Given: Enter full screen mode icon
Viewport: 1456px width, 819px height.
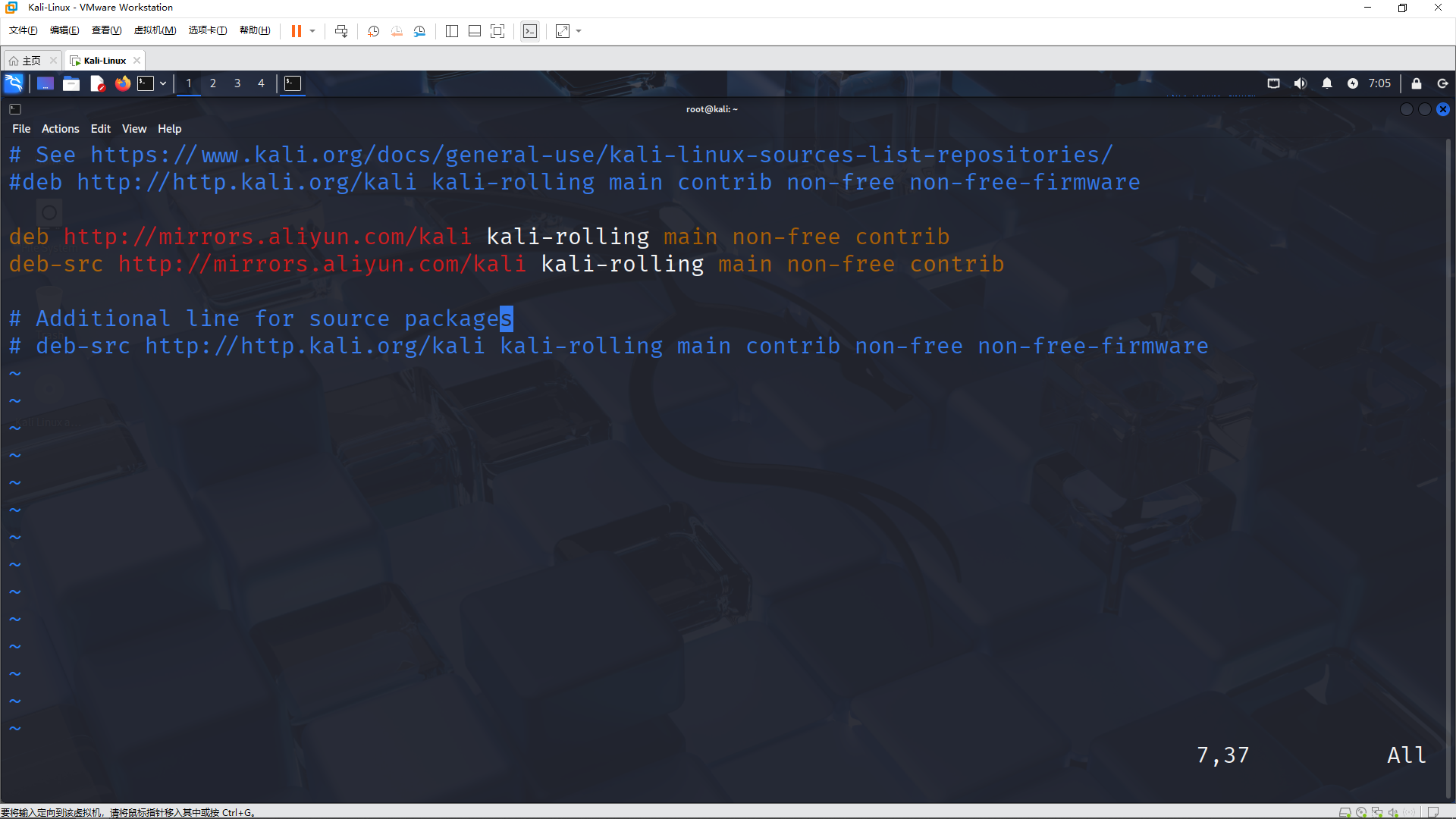Looking at the screenshot, I should click(497, 31).
